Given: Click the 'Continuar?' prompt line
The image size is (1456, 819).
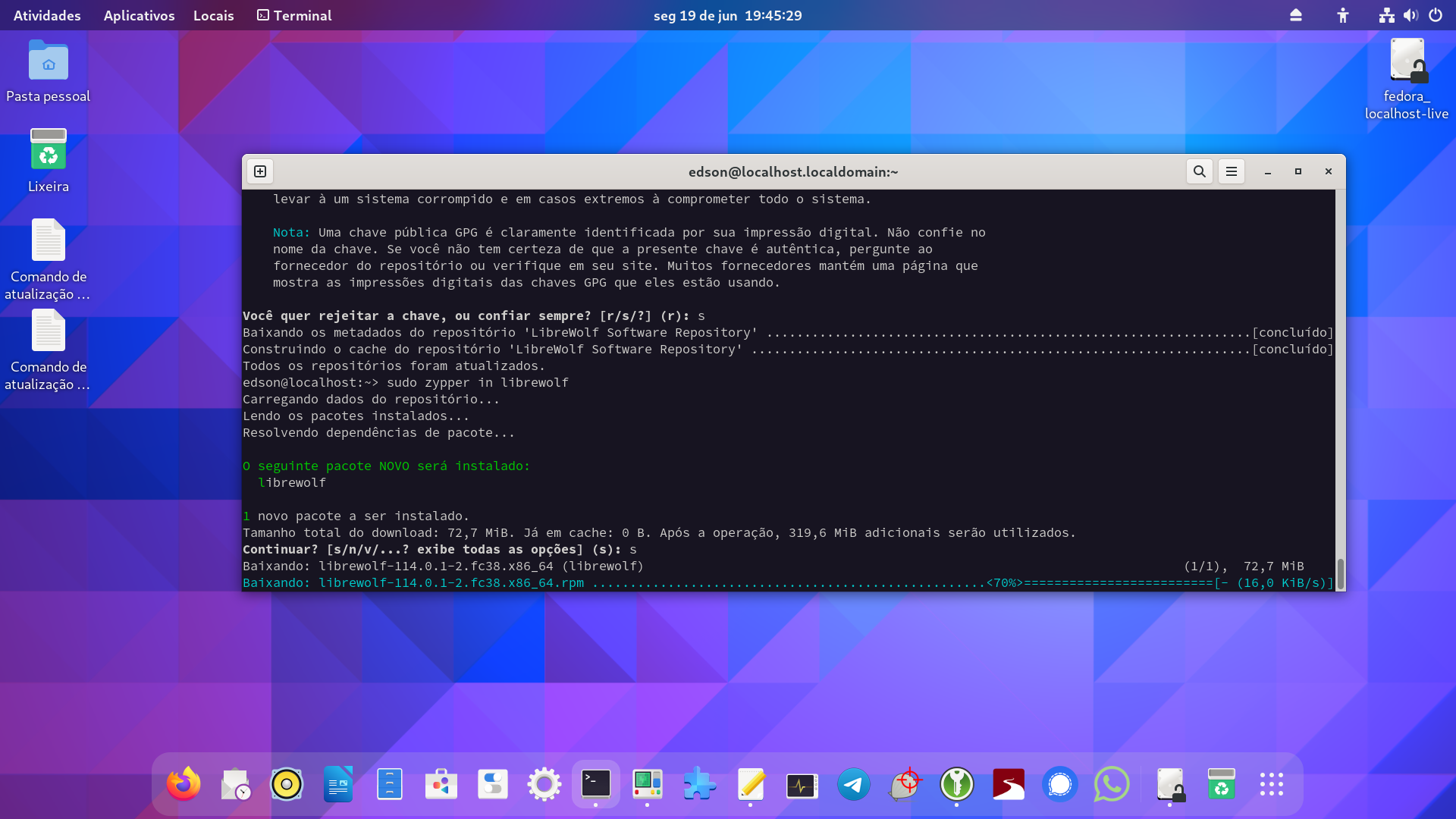Looking at the screenshot, I should click(440, 549).
